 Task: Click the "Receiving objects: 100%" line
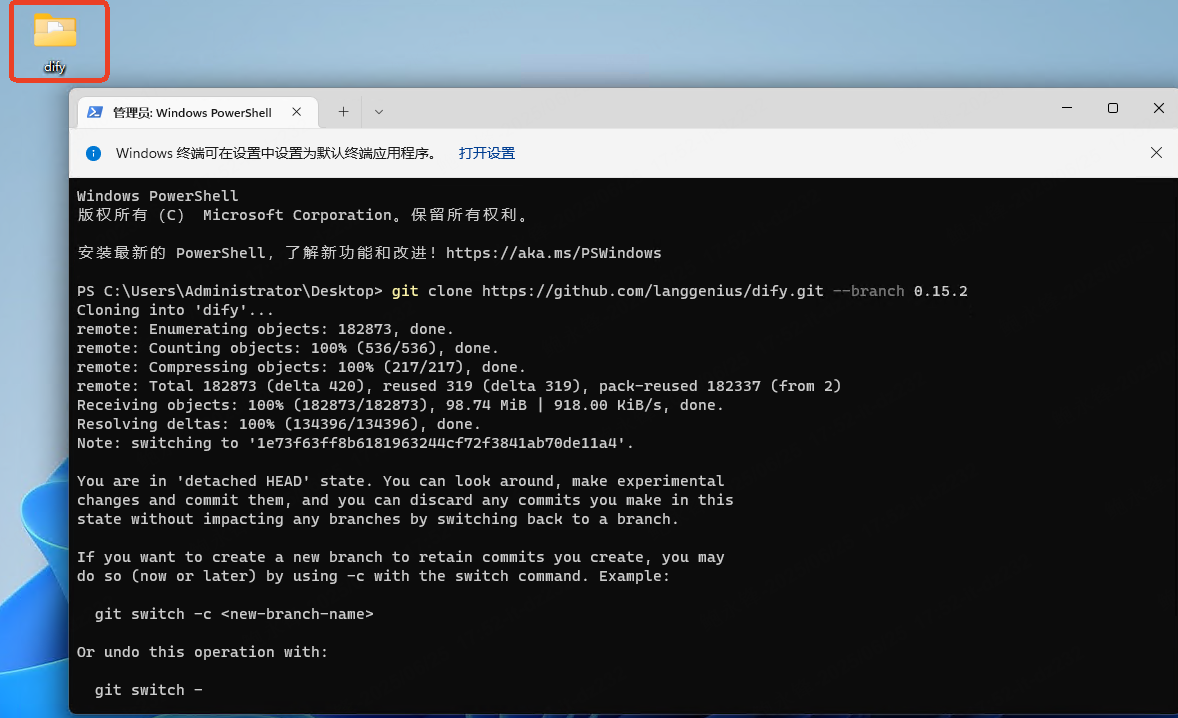(x=400, y=406)
